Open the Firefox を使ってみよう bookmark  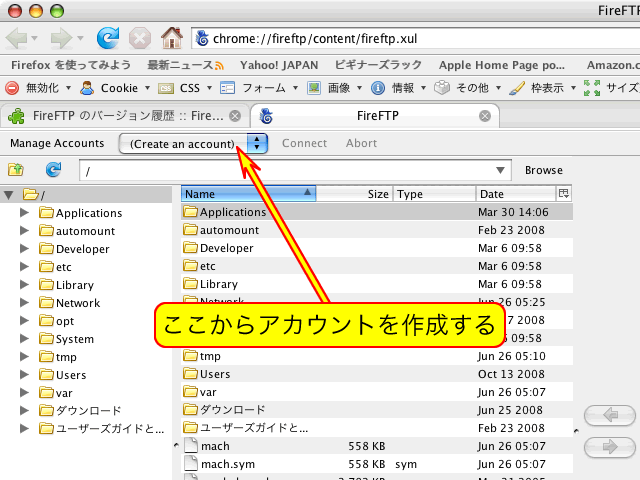pyautogui.click(x=71, y=65)
